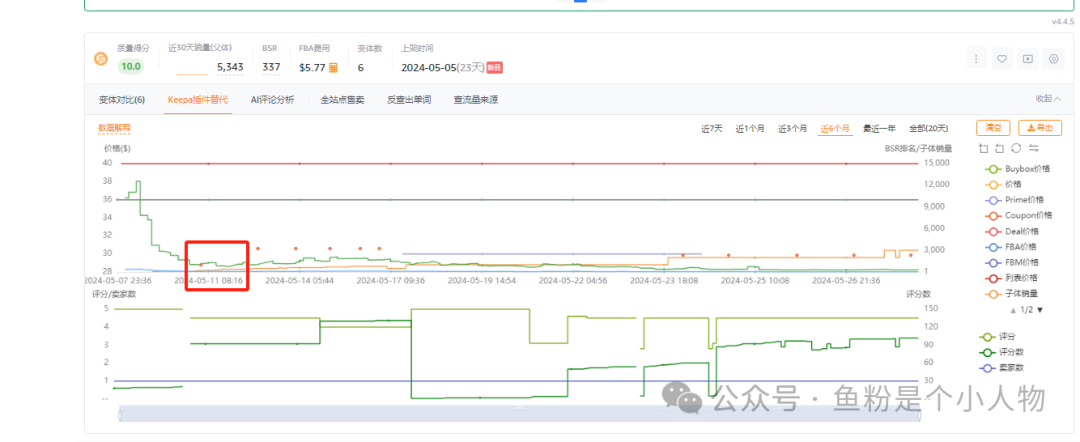1080x442 pixels.
Task: Click the video tutorial play icon
Action: click(x=1027, y=59)
